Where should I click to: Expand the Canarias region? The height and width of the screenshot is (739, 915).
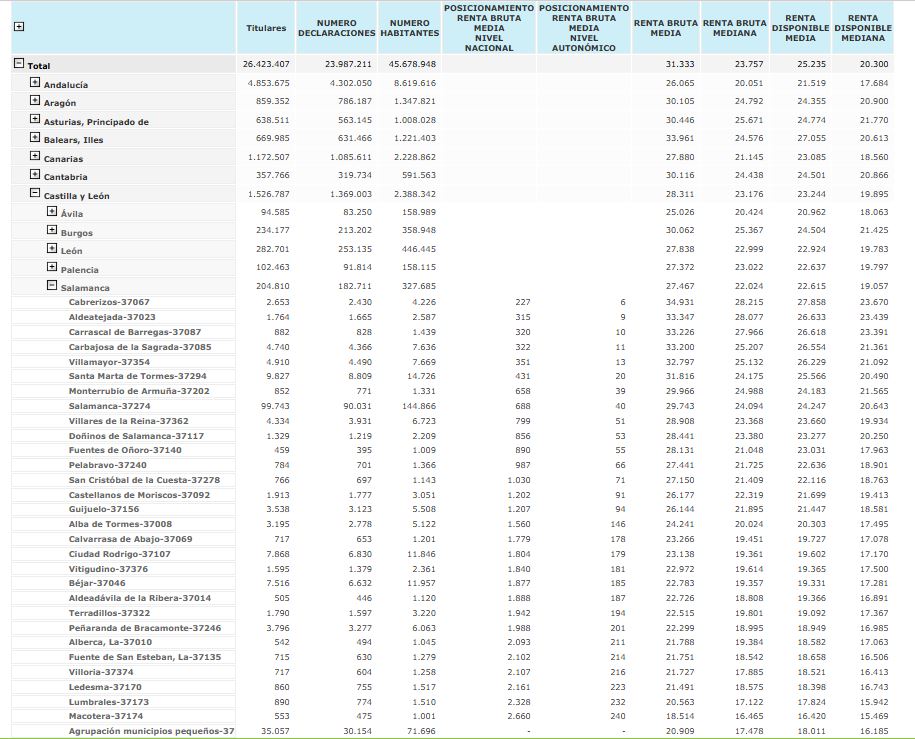pyautogui.click(x=35, y=158)
